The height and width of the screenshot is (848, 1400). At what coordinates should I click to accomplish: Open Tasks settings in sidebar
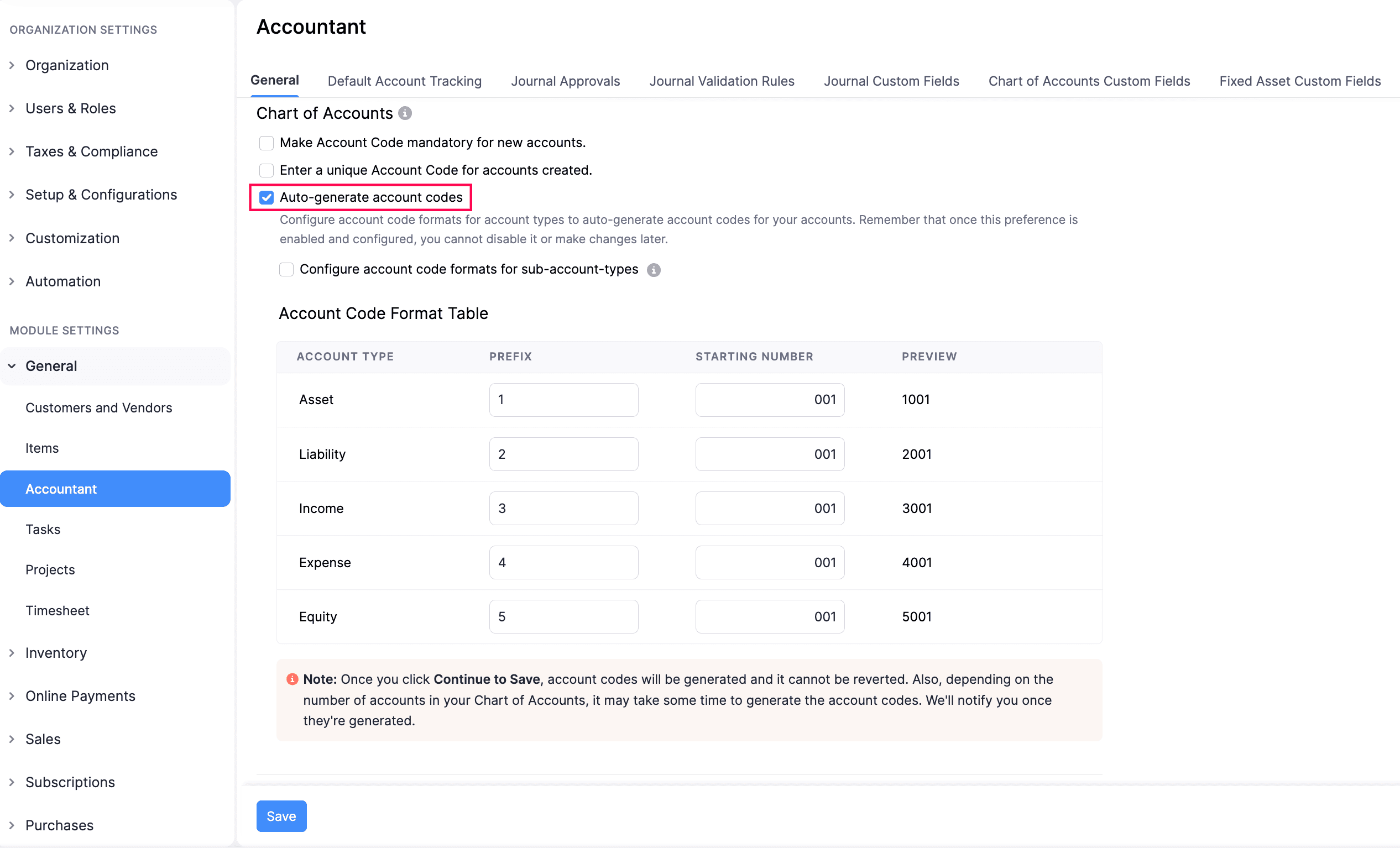click(x=43, y=530)
